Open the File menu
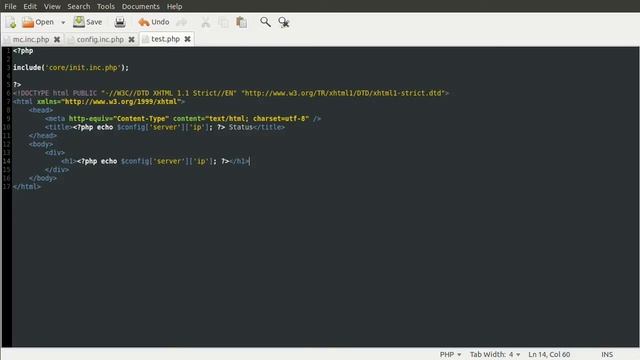The image size is (640, 360). point(10,7)
